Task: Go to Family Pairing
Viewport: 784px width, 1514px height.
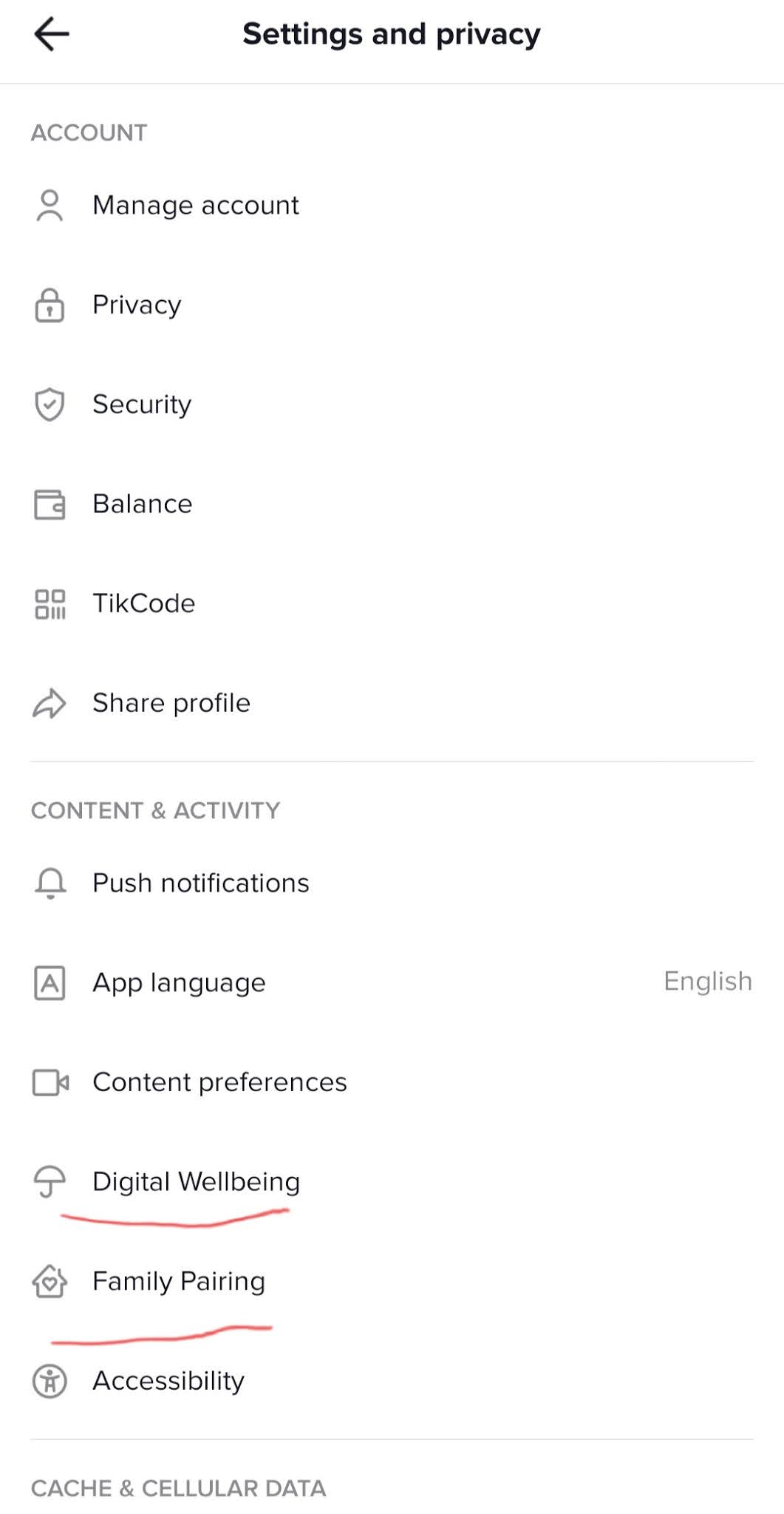Action: (x=178, y=1281)
